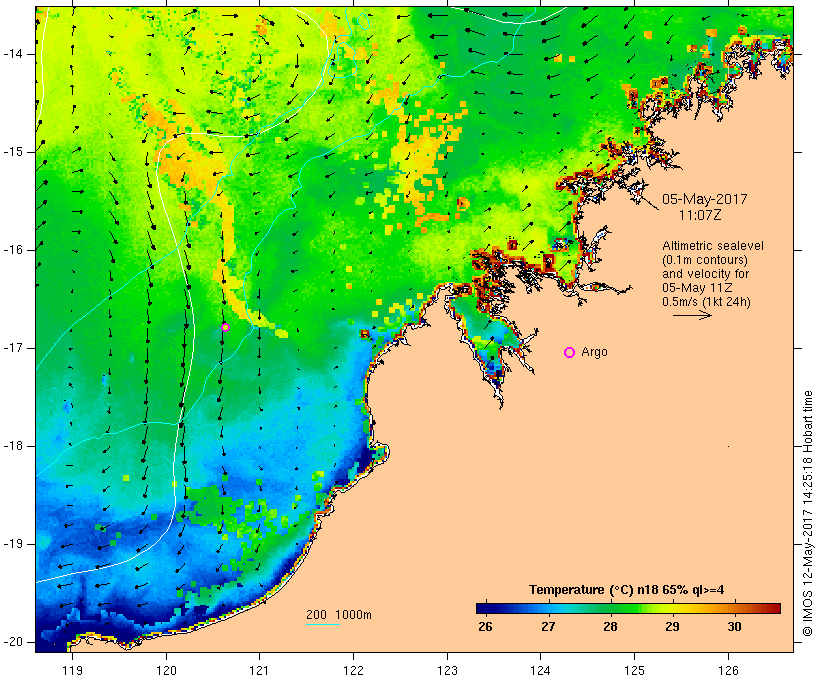Click the 'Temperature (°C) n18 65% ql>=4' title
This screenshot has height=680, width=820.
click(627, 590)
